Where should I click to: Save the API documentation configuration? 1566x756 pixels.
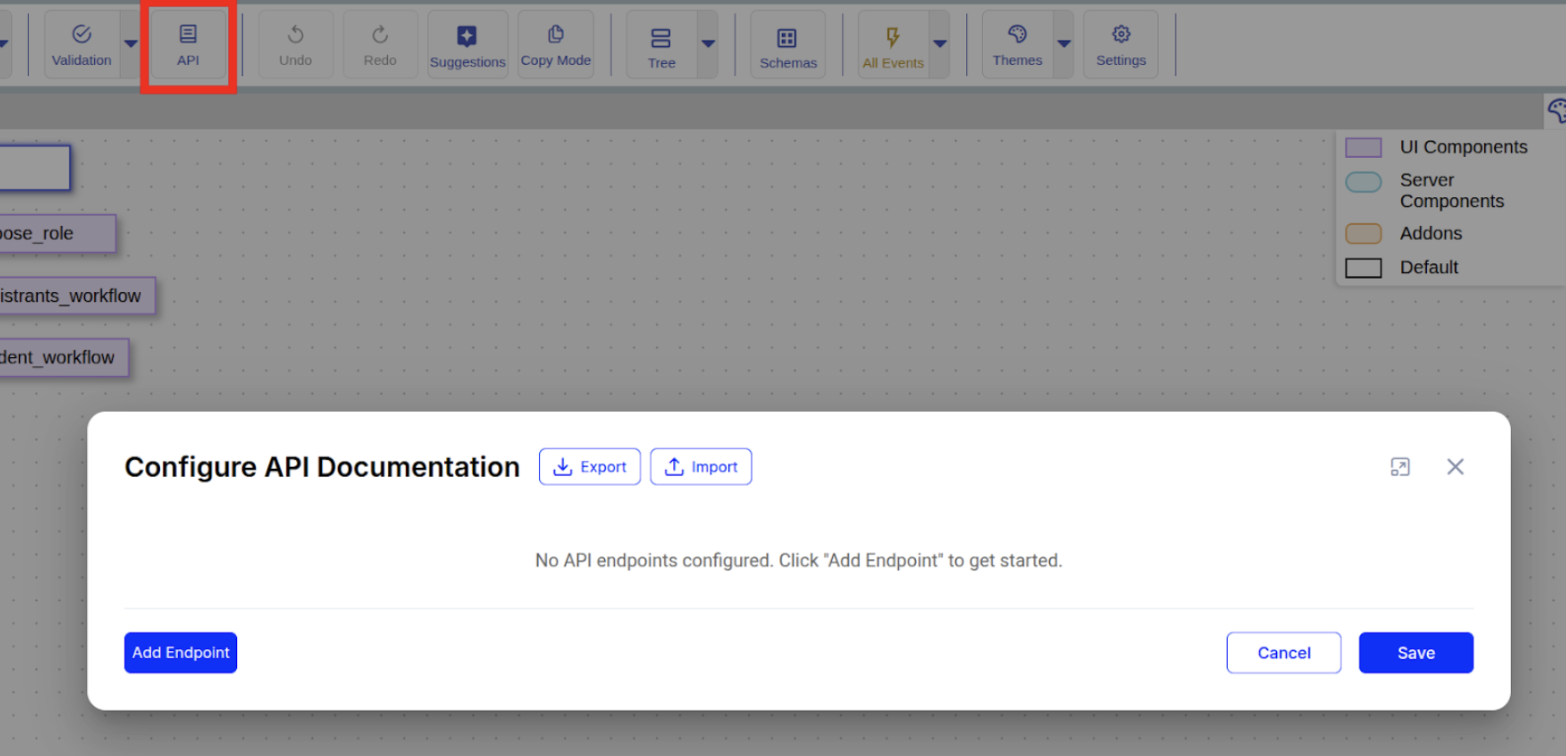click(x=1416, y=653)
